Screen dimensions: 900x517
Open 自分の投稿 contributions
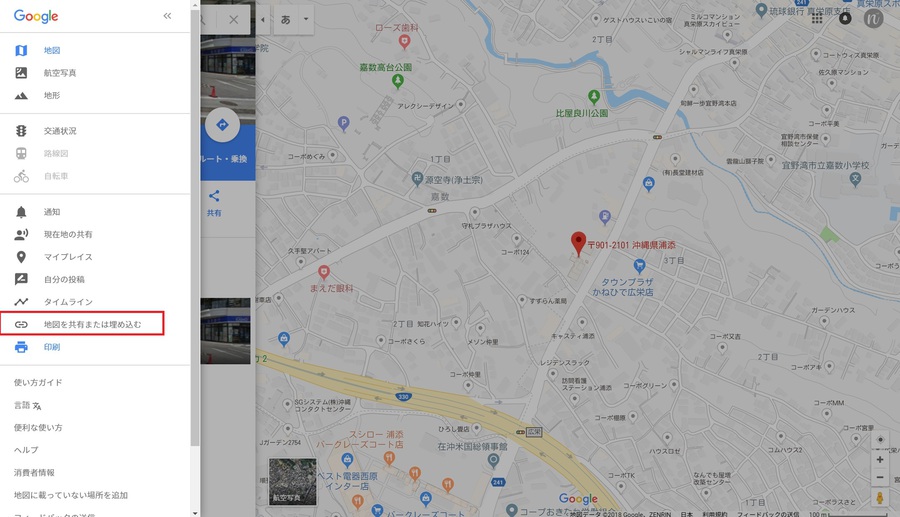64,279
